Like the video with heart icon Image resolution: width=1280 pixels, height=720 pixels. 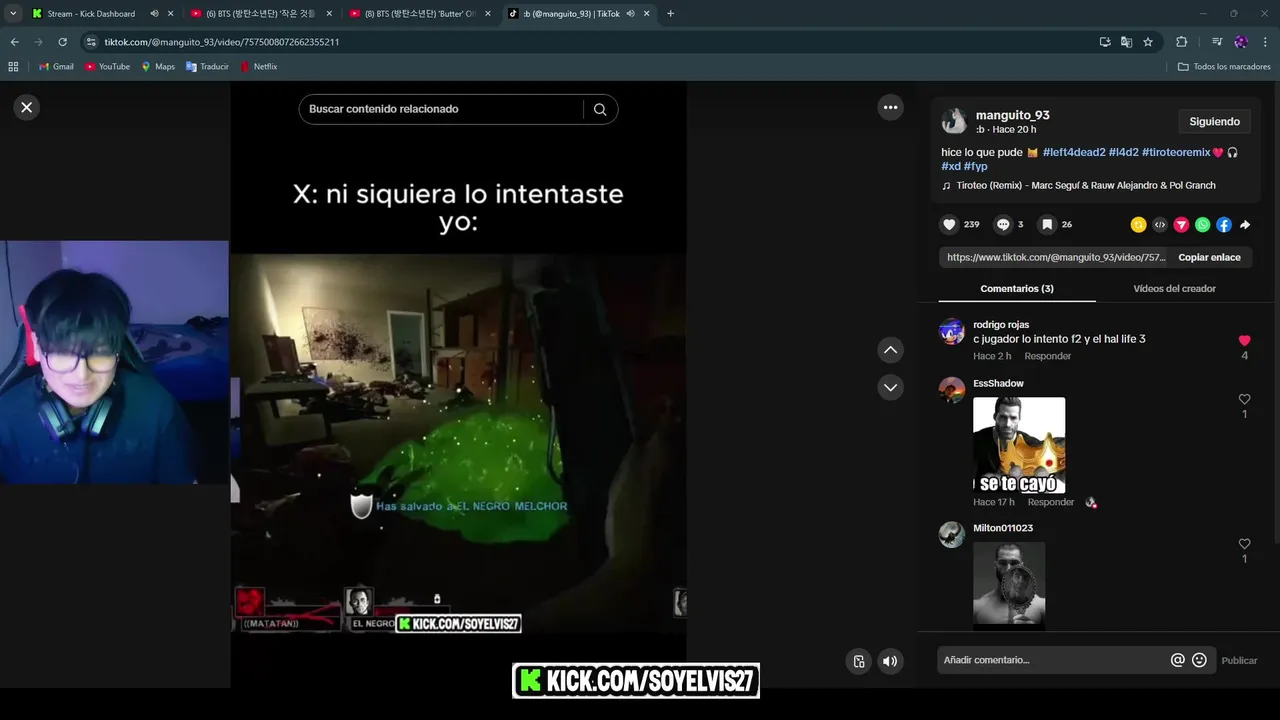coord(949,225)
